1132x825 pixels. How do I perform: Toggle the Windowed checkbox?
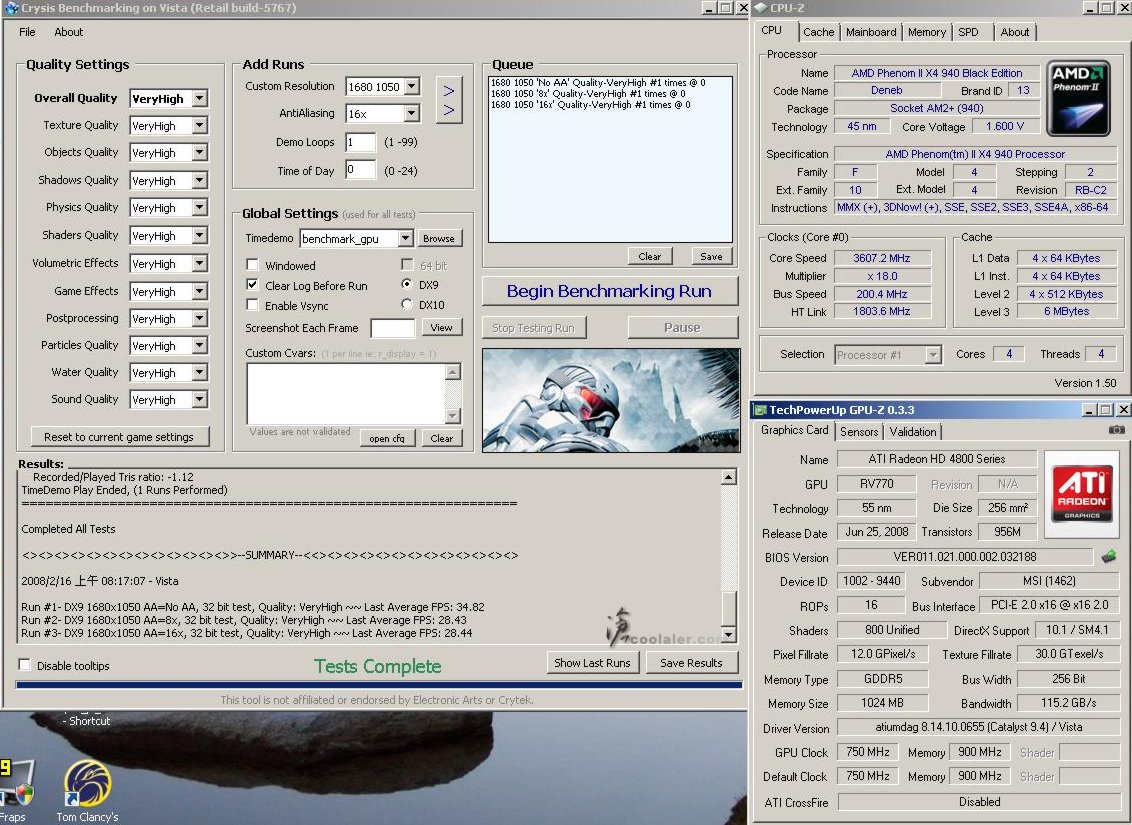252,265
